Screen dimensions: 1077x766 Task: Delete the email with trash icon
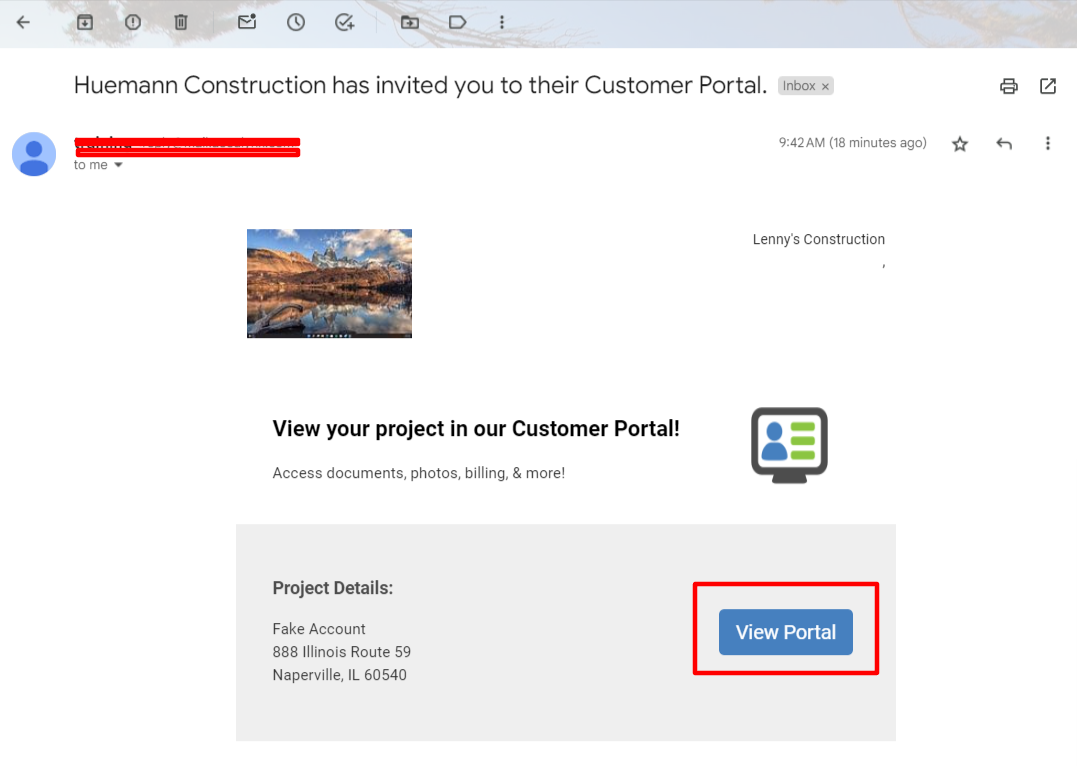(x=181, y=23)
